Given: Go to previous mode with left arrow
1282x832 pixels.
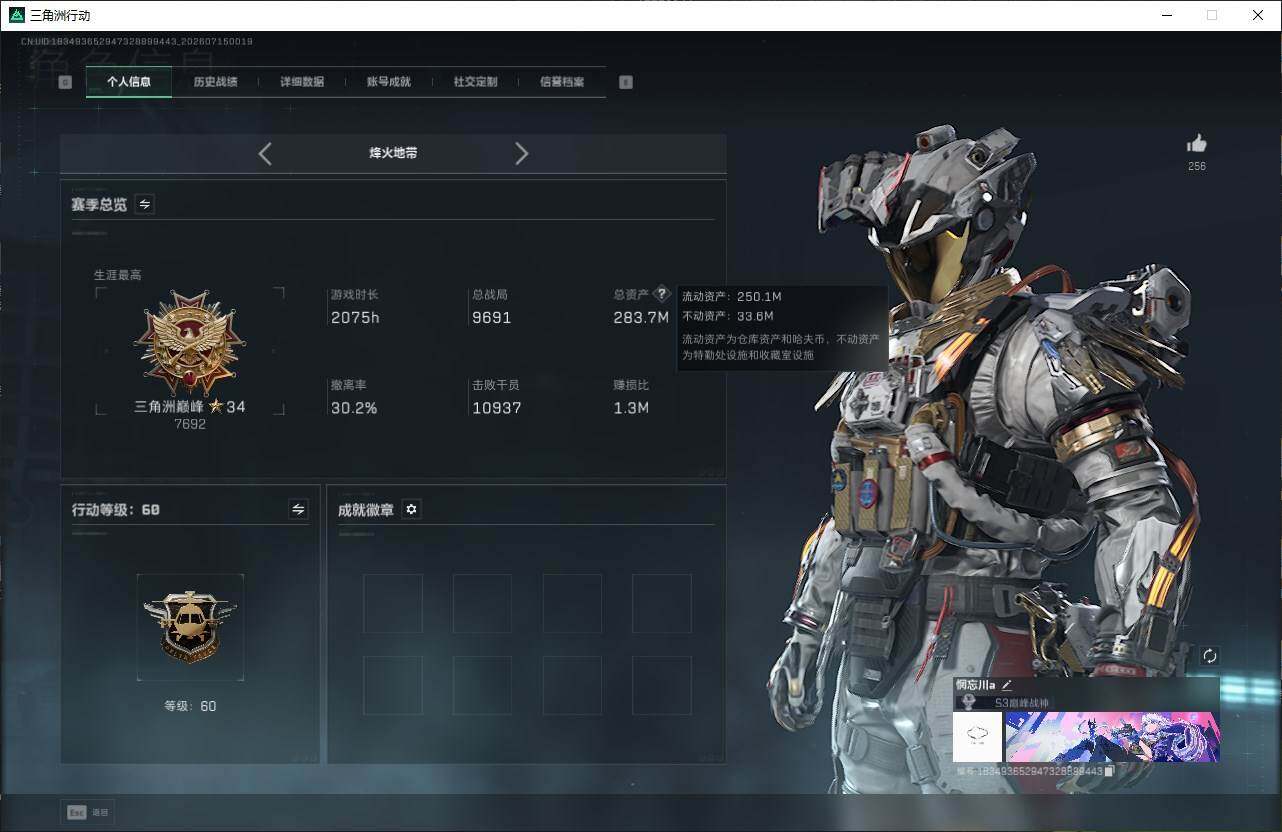Looking at the screenshot, I should tap(265, 153).
